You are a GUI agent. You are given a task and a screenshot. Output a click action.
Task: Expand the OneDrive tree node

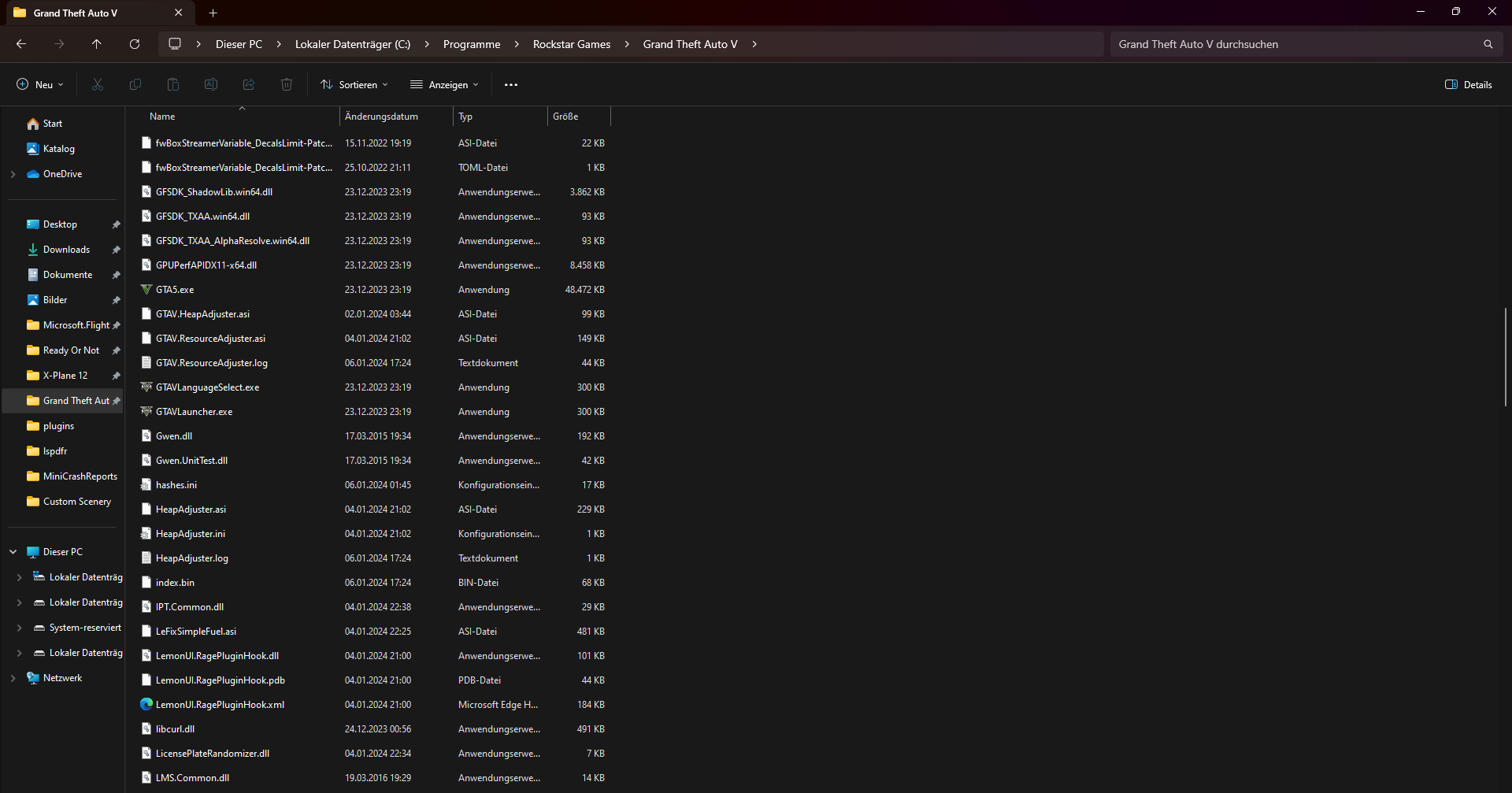click(13, 174)
